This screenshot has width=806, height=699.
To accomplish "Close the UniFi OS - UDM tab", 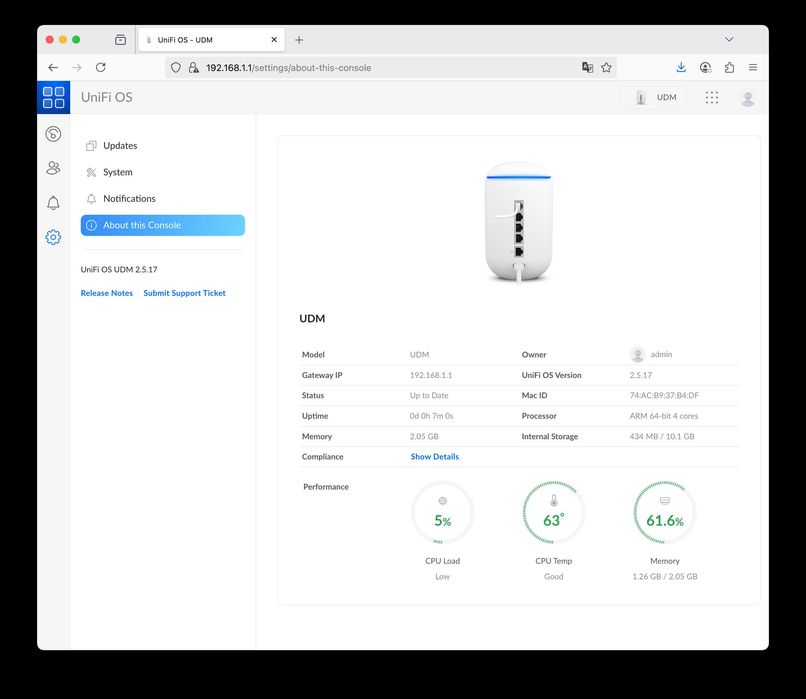I will point(274,40).
